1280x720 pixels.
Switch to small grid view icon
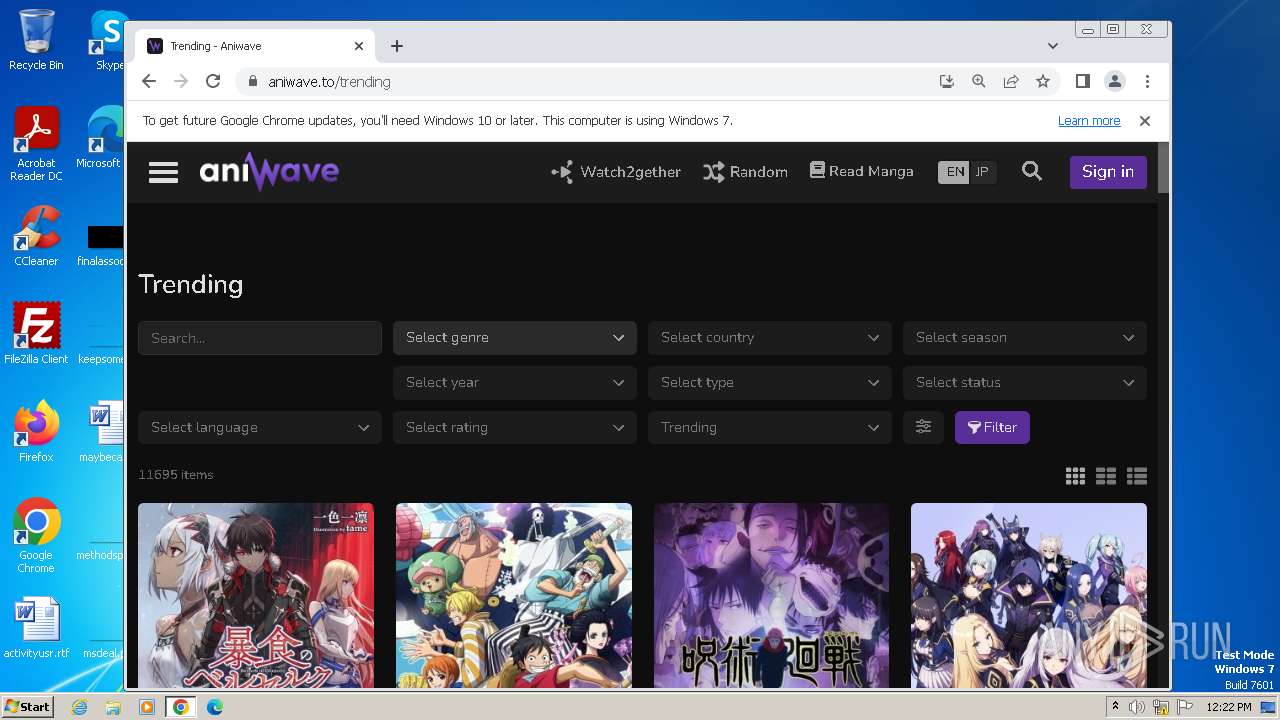tap(1075, 476)
